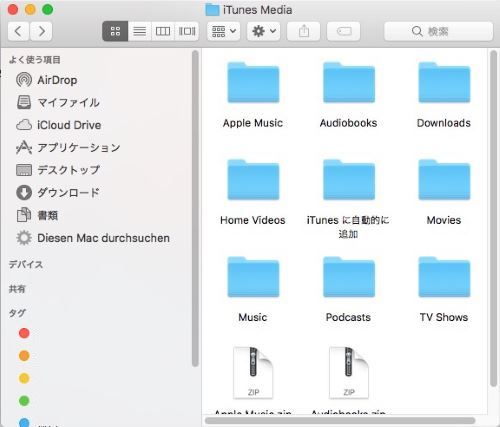This screenshot has height=427, width=500.
Task: Open the gear action menu
Action: click(263, 31)
